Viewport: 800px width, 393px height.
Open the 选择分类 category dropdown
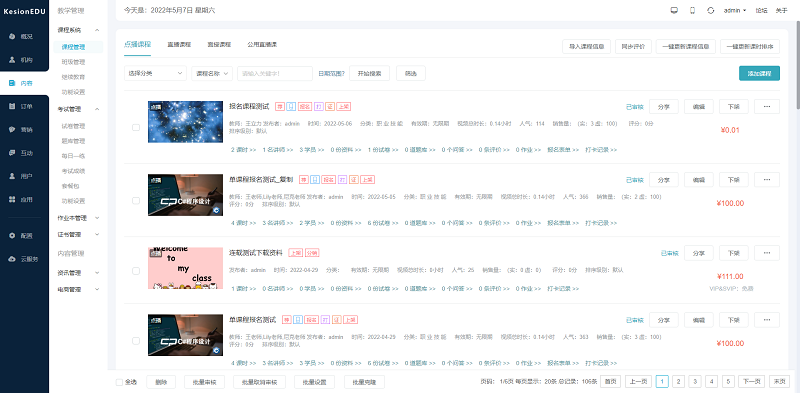(x=155, y=73)
